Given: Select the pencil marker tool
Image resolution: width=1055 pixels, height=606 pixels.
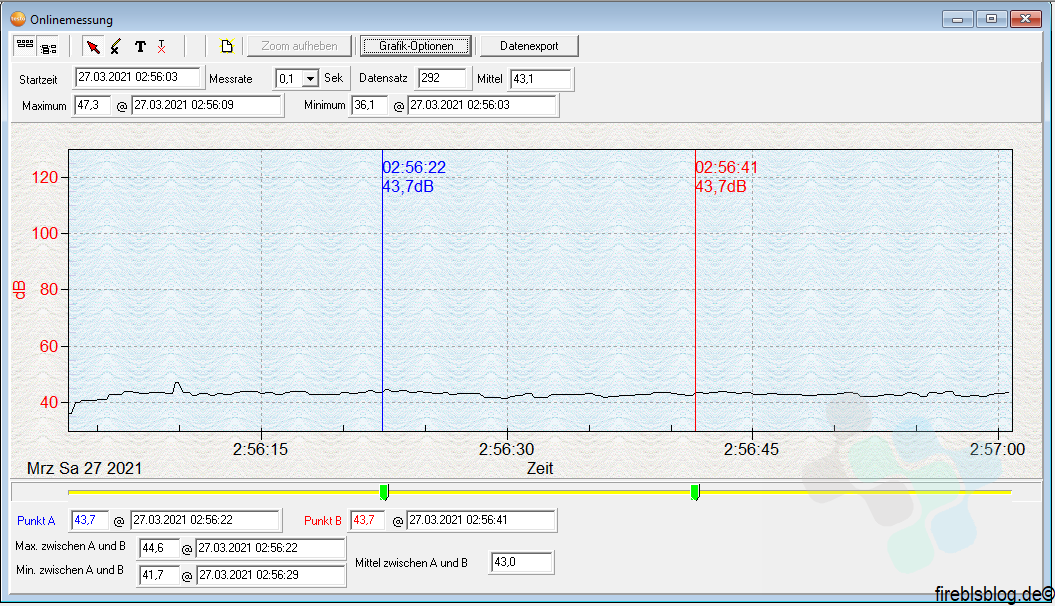Looking at the screenshot, I should 116,46.
